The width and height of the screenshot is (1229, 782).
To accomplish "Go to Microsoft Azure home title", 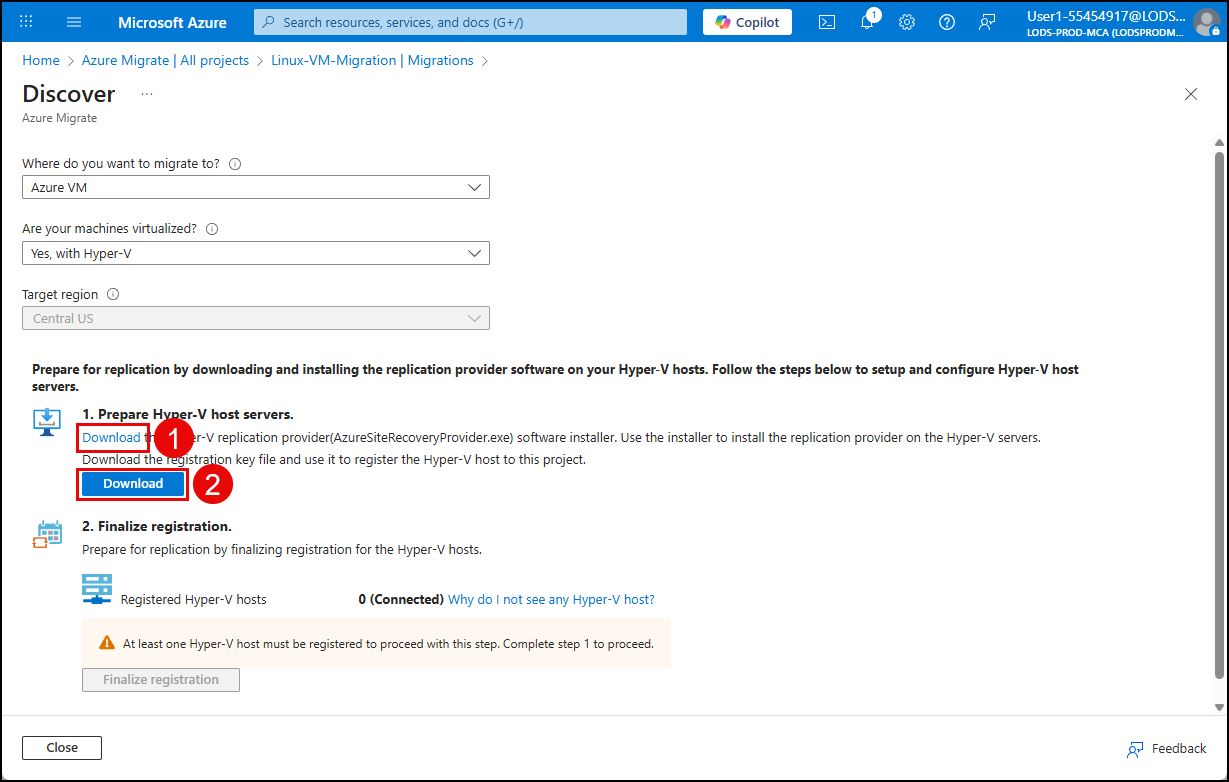I will 172,22.
